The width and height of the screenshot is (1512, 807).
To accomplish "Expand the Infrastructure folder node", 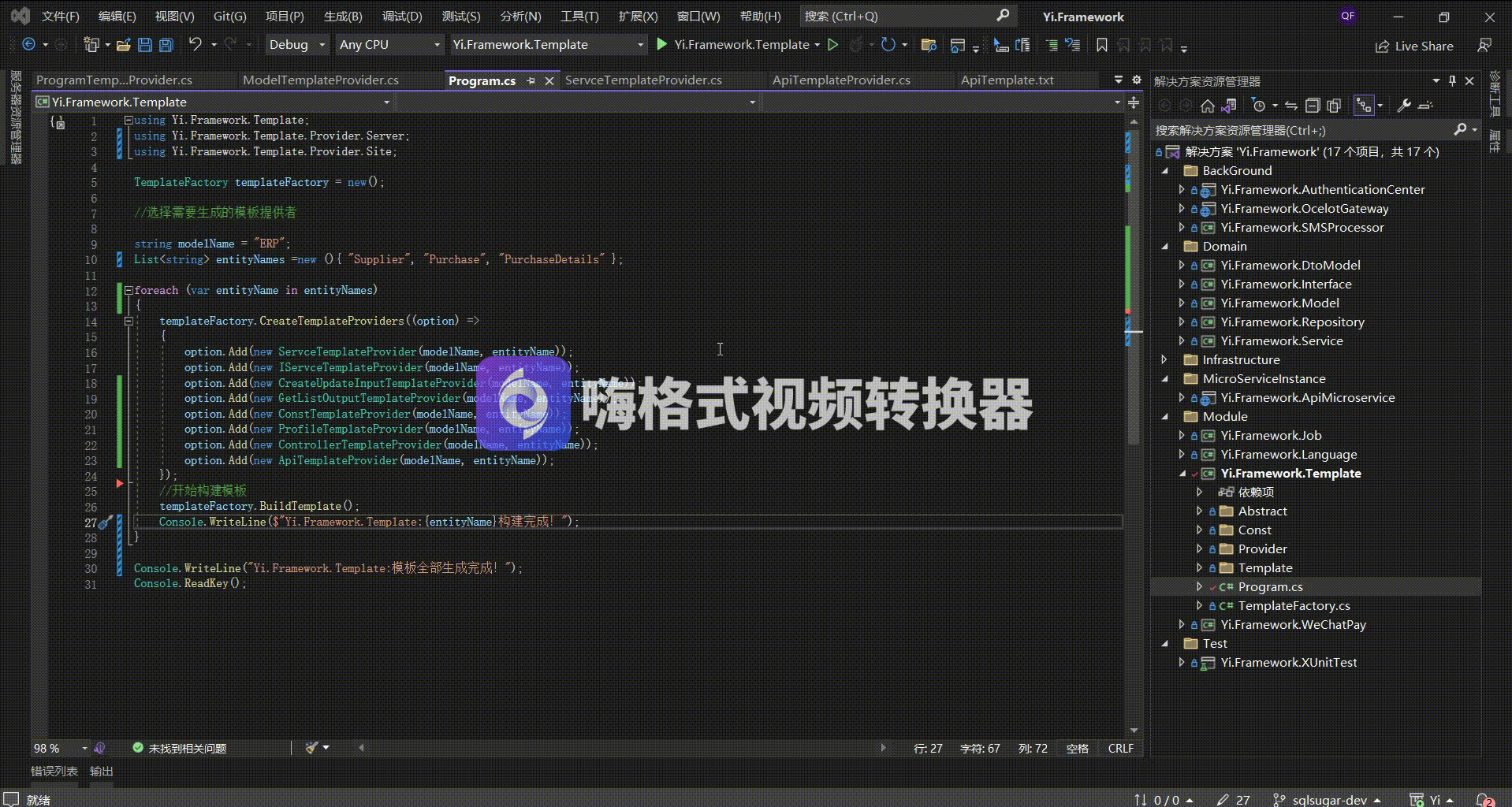I will point(1164,359).
